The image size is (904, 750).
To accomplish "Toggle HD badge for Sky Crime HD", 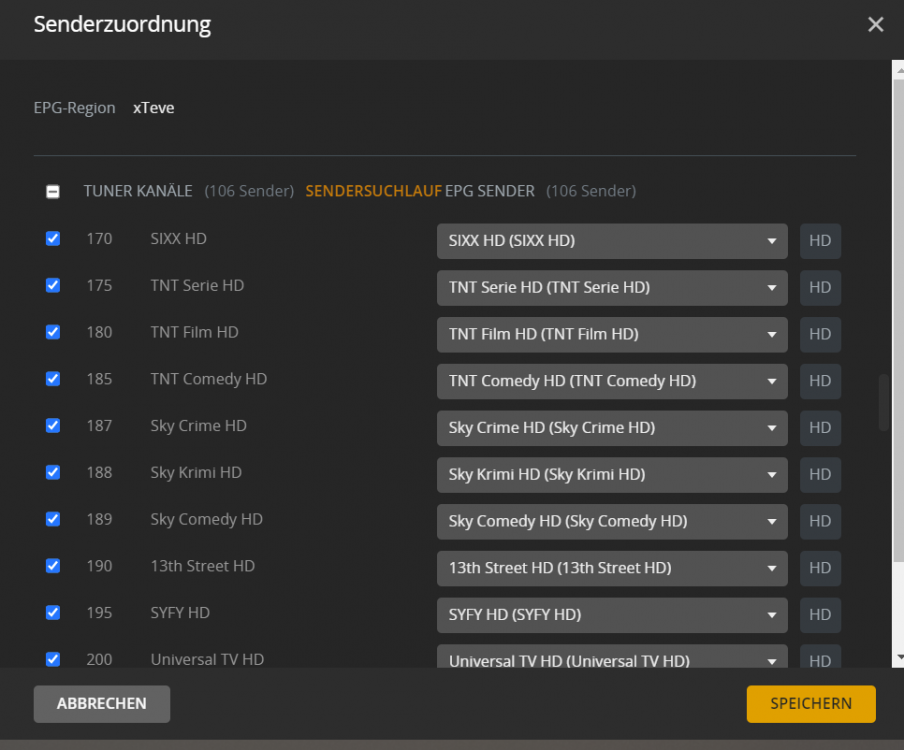I will coord(820,428).
